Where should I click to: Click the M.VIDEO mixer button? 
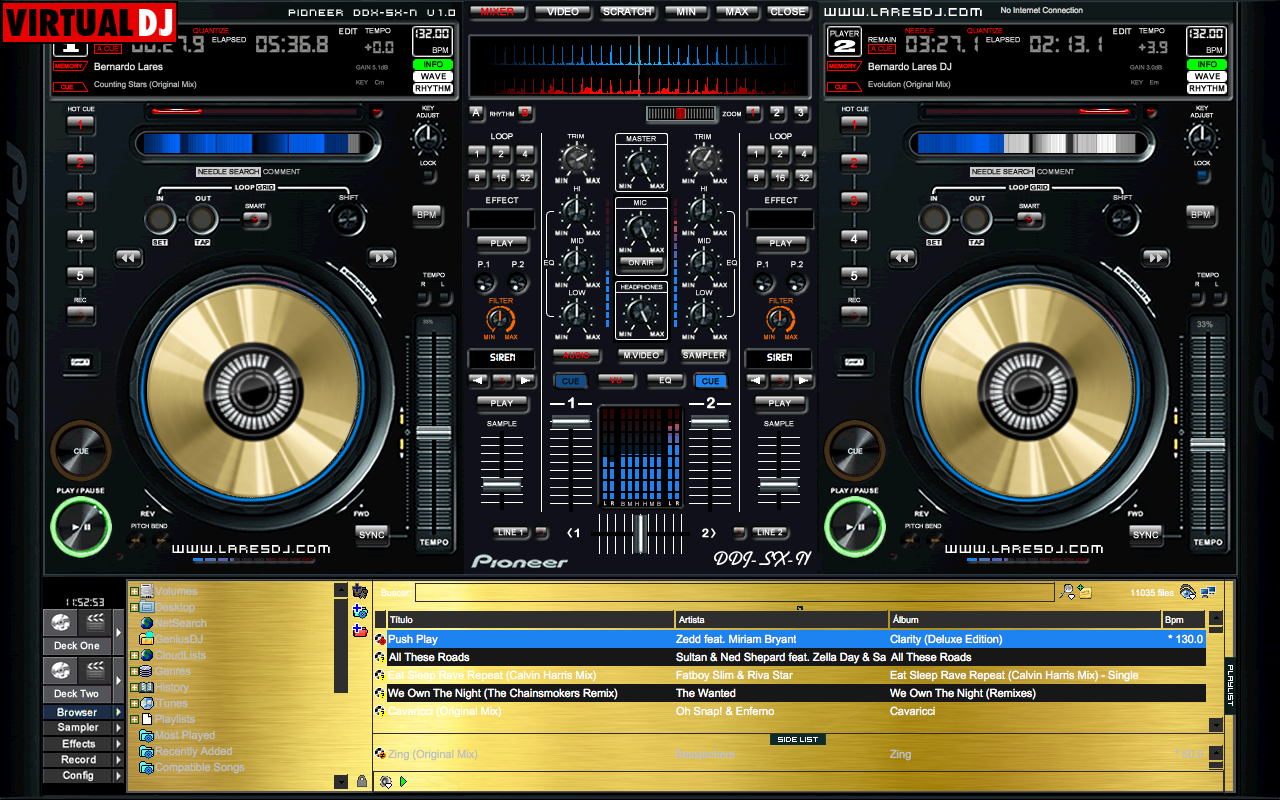(x=641, y=355)
